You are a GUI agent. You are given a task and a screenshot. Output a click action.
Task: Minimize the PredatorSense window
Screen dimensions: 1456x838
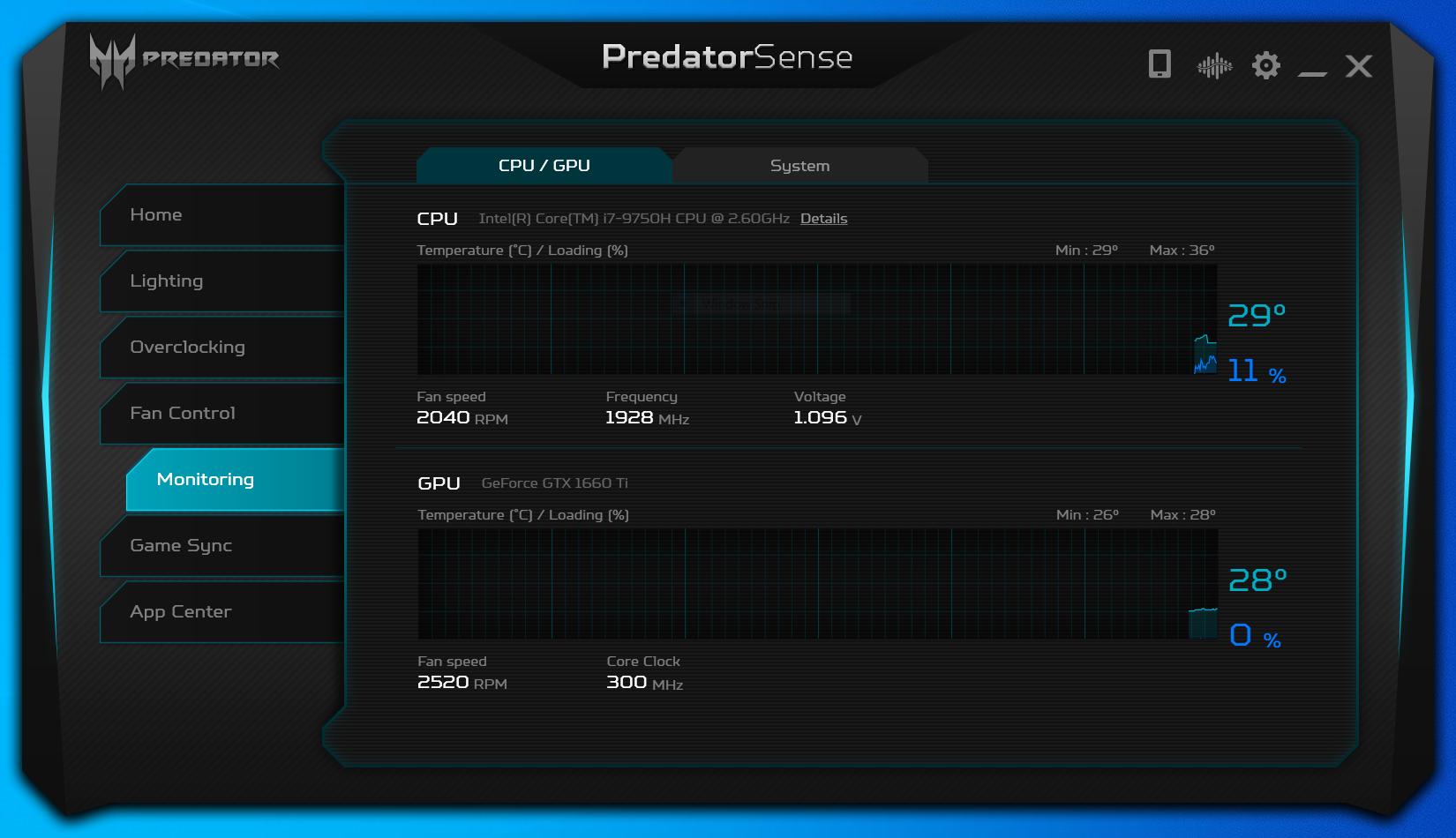click(1312, 73)
